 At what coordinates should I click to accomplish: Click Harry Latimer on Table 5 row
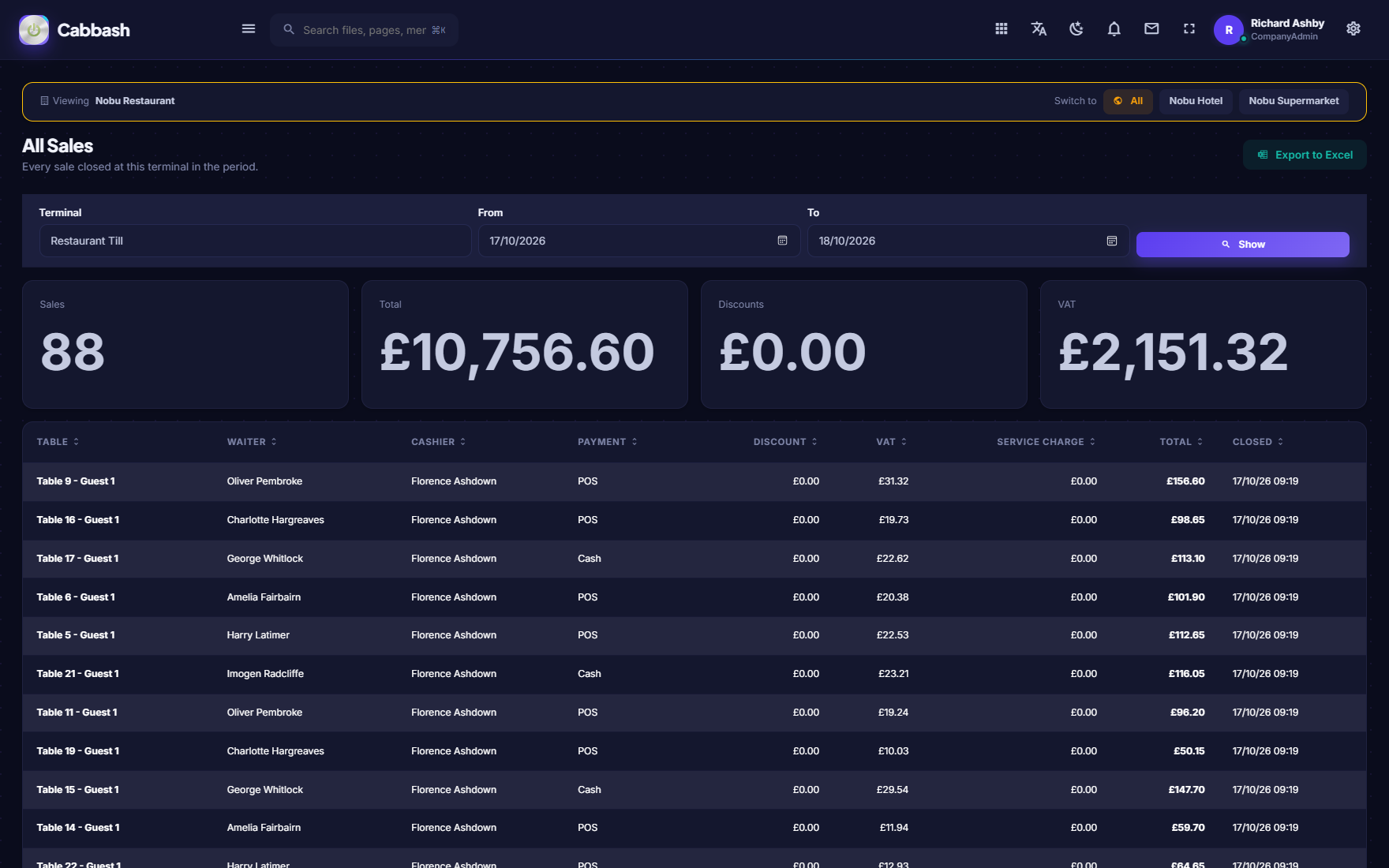(258, 635)
